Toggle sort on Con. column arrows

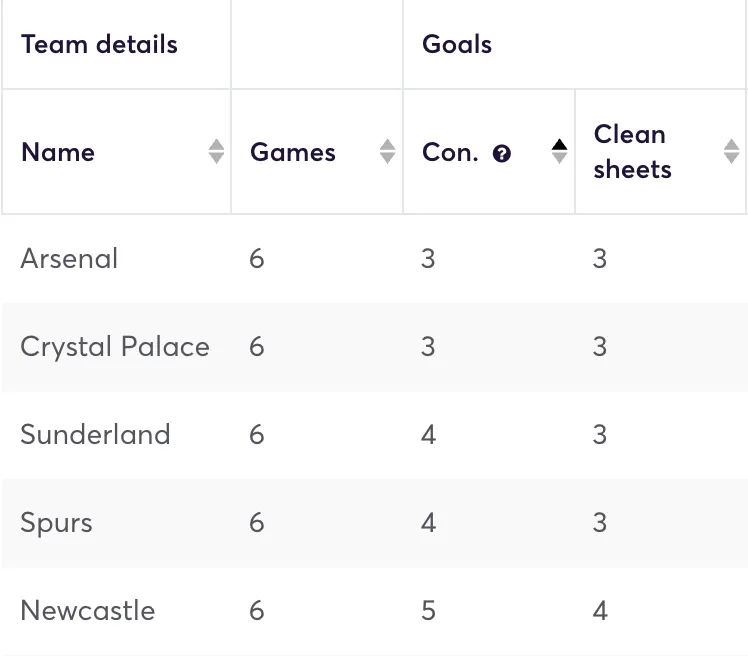[x=559, y=152]
